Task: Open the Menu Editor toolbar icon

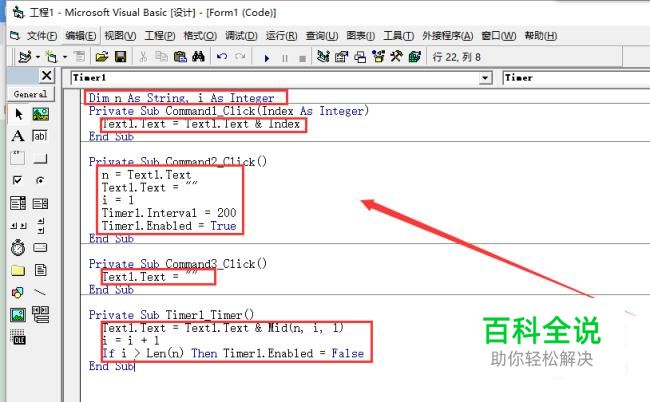Action: (79, 56)
